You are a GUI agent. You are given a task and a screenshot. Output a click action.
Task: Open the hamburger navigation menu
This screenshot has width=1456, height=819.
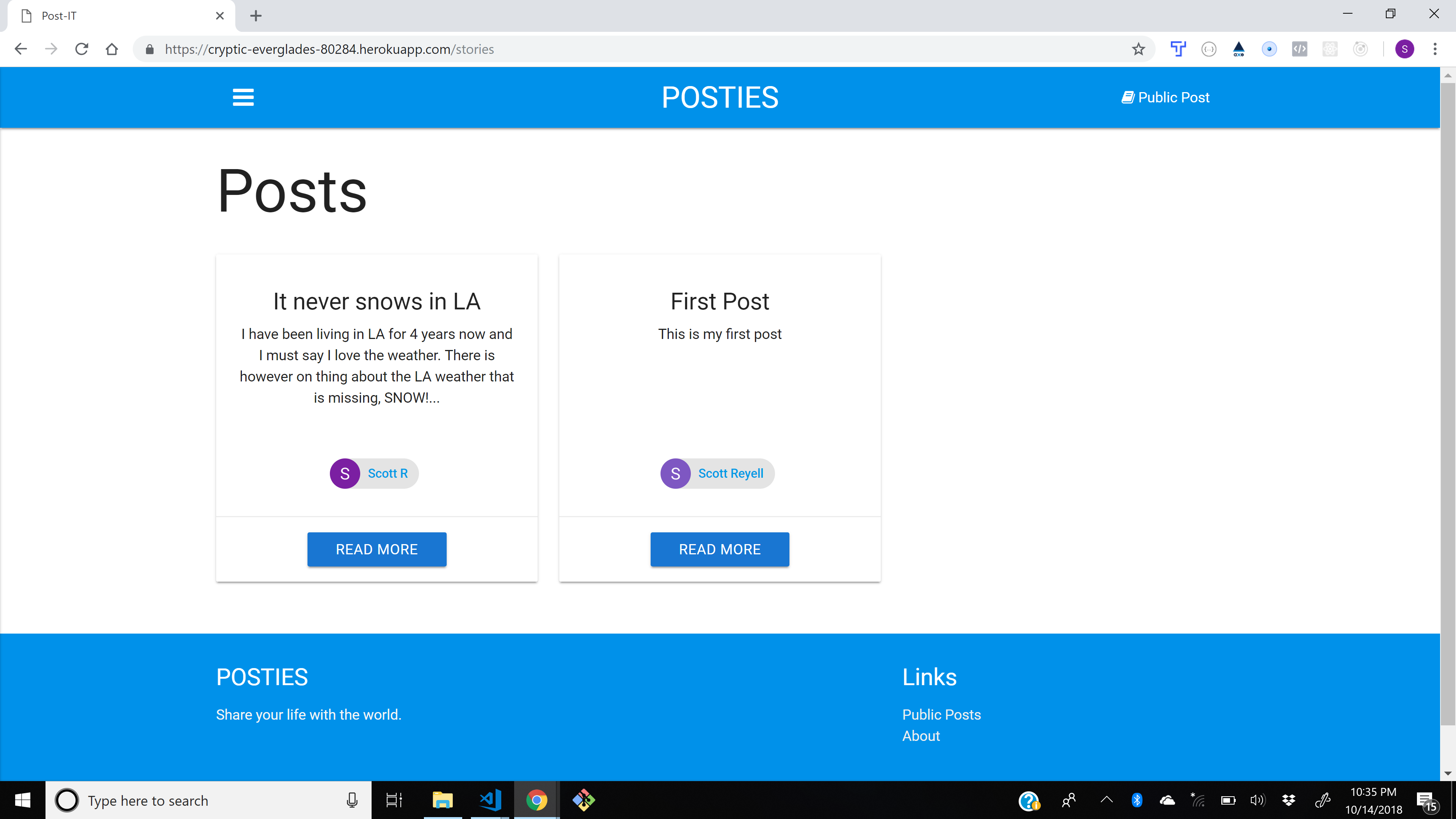coord(243,97)
